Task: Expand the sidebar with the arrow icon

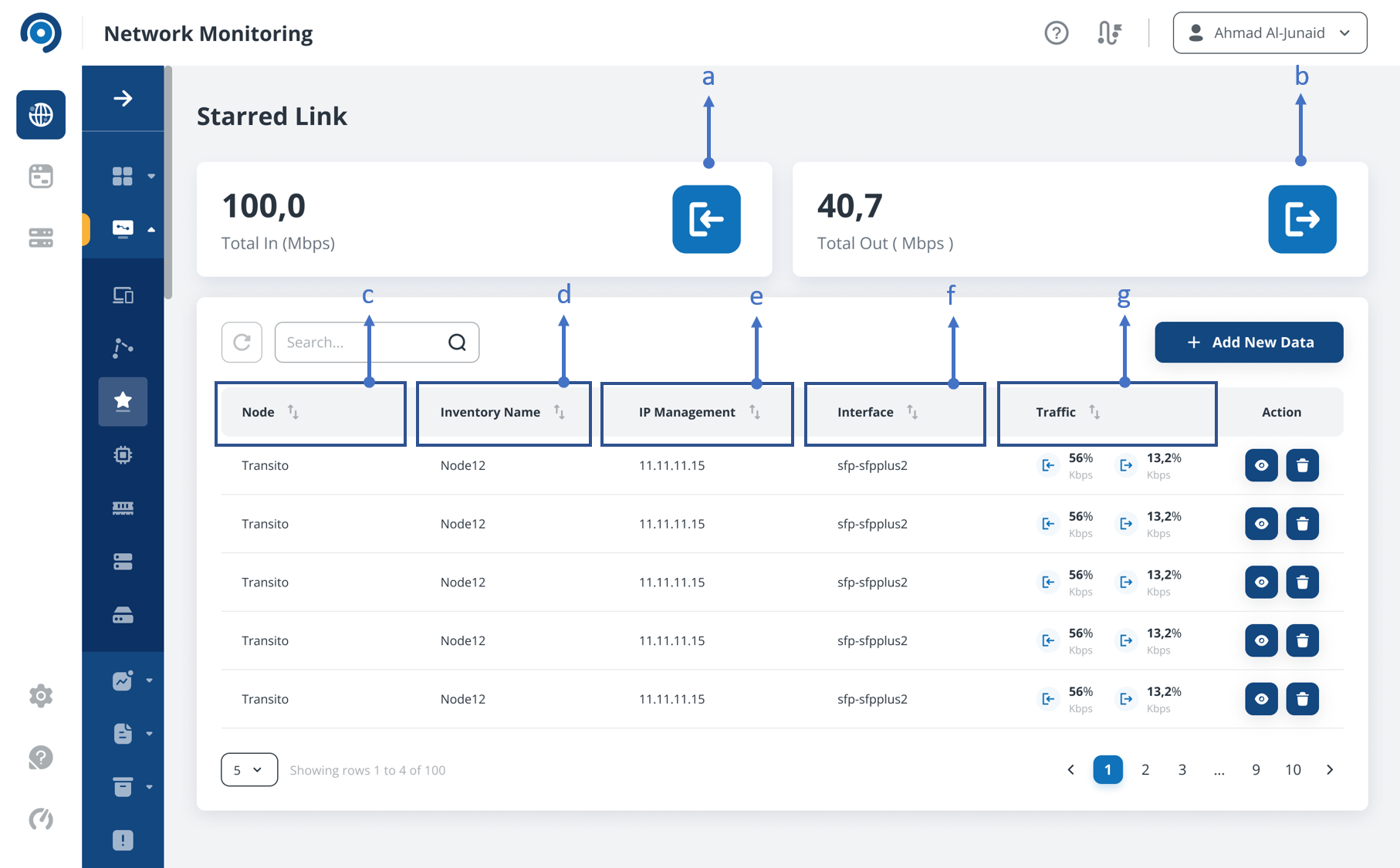Action: pyautogui.click(x=123, y=98)
